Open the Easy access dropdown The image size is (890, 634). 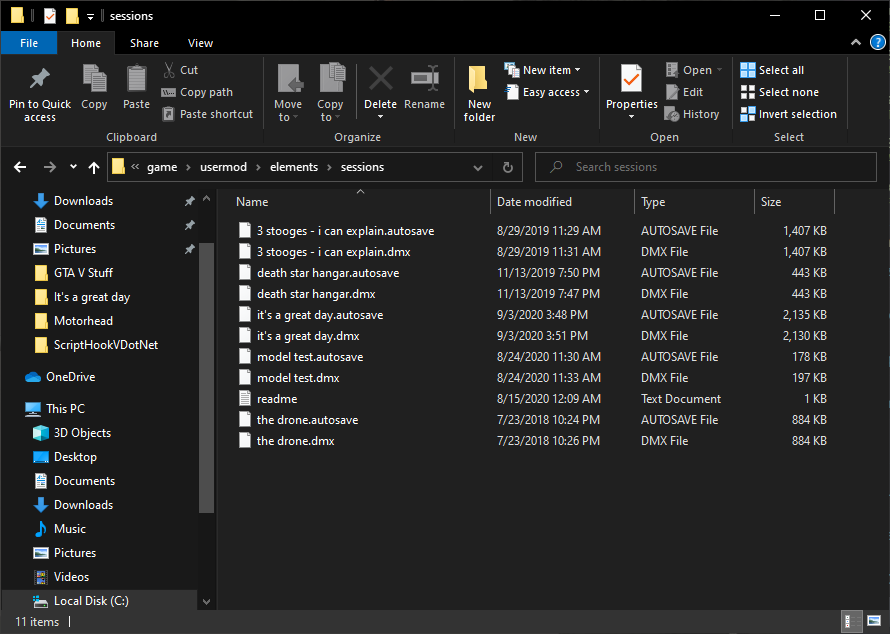click(547, 92)
